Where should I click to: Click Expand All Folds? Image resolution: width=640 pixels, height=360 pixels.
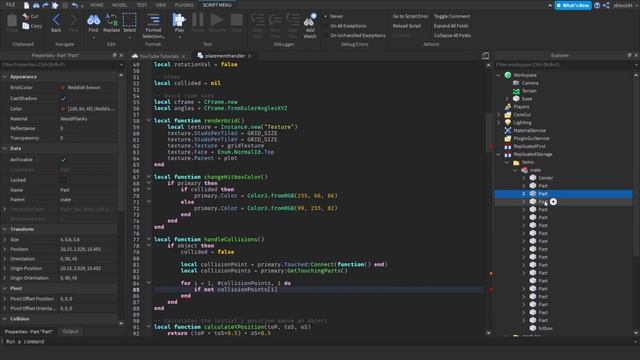(x=451, y=26)
